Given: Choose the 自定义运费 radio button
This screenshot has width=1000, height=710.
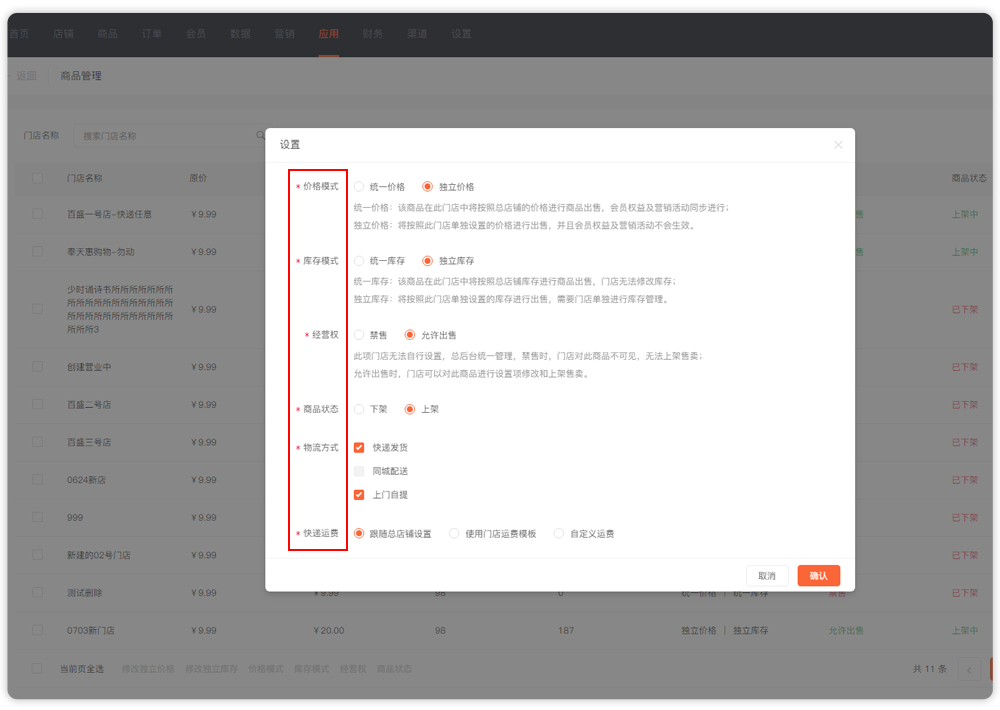Looking at the screenshot, I should click(559, 534).
